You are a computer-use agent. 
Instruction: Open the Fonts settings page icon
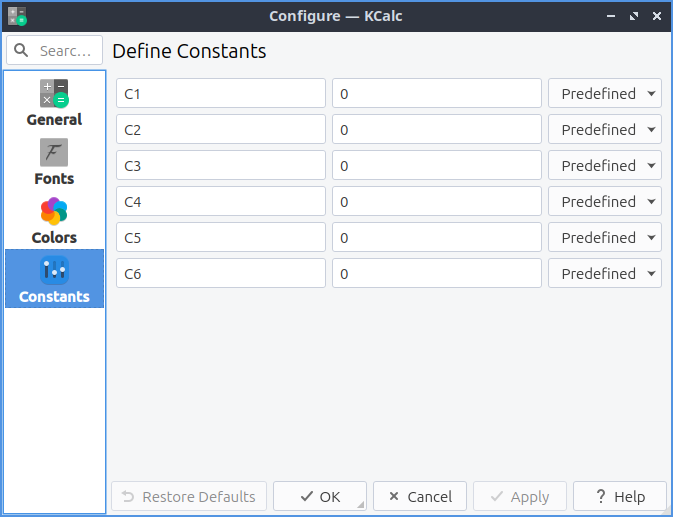[54, 153]
